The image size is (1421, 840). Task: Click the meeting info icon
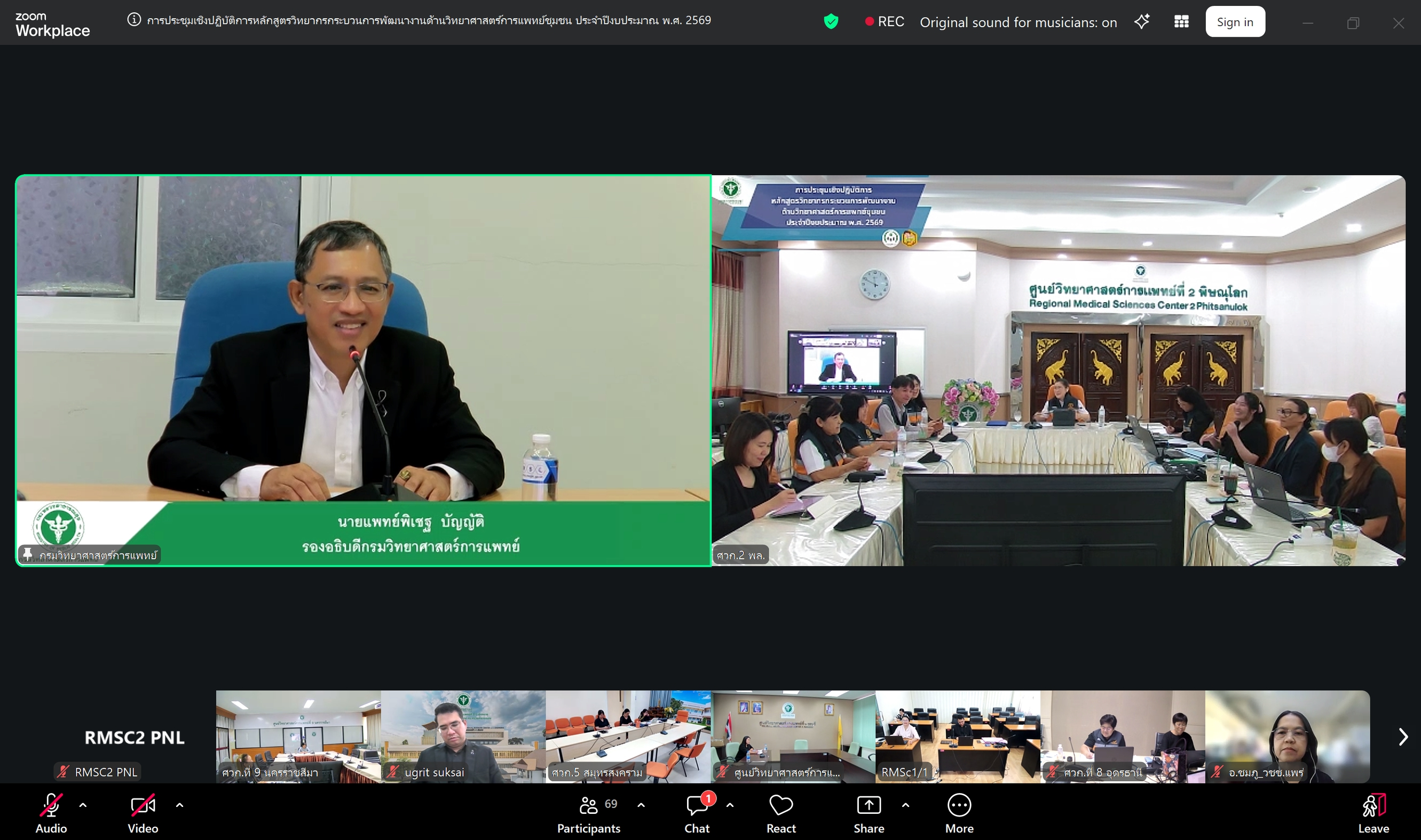[x=133, y=20]
